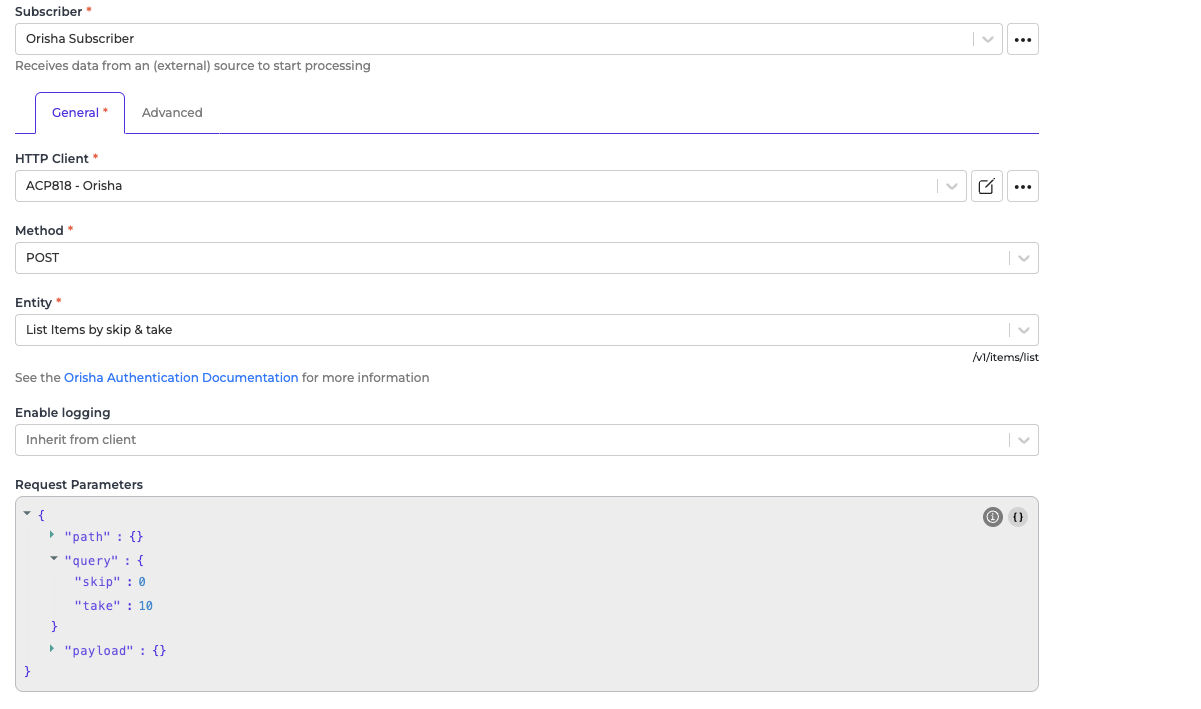Screen dimensions: 1201x709
Task: Expand the "path" node in JSON
Action: [x=52, y=535]
